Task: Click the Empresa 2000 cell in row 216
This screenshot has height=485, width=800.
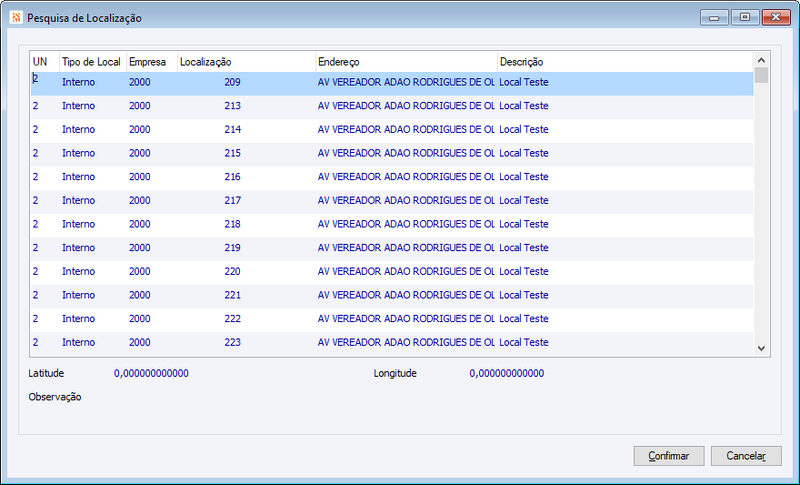Action: [139, 177]
